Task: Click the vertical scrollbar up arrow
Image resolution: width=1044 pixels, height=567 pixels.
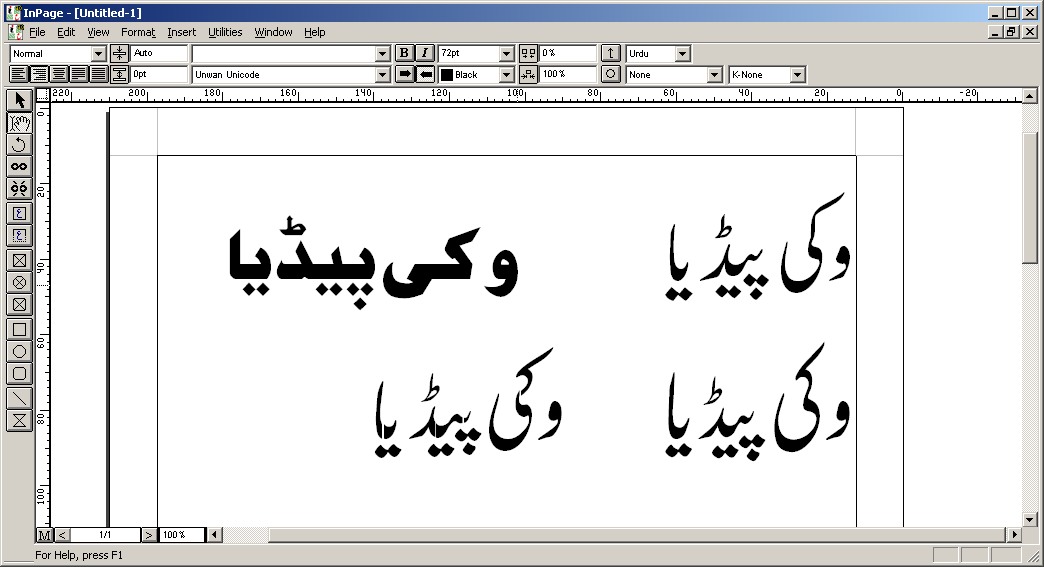Action: (1029, 96)
